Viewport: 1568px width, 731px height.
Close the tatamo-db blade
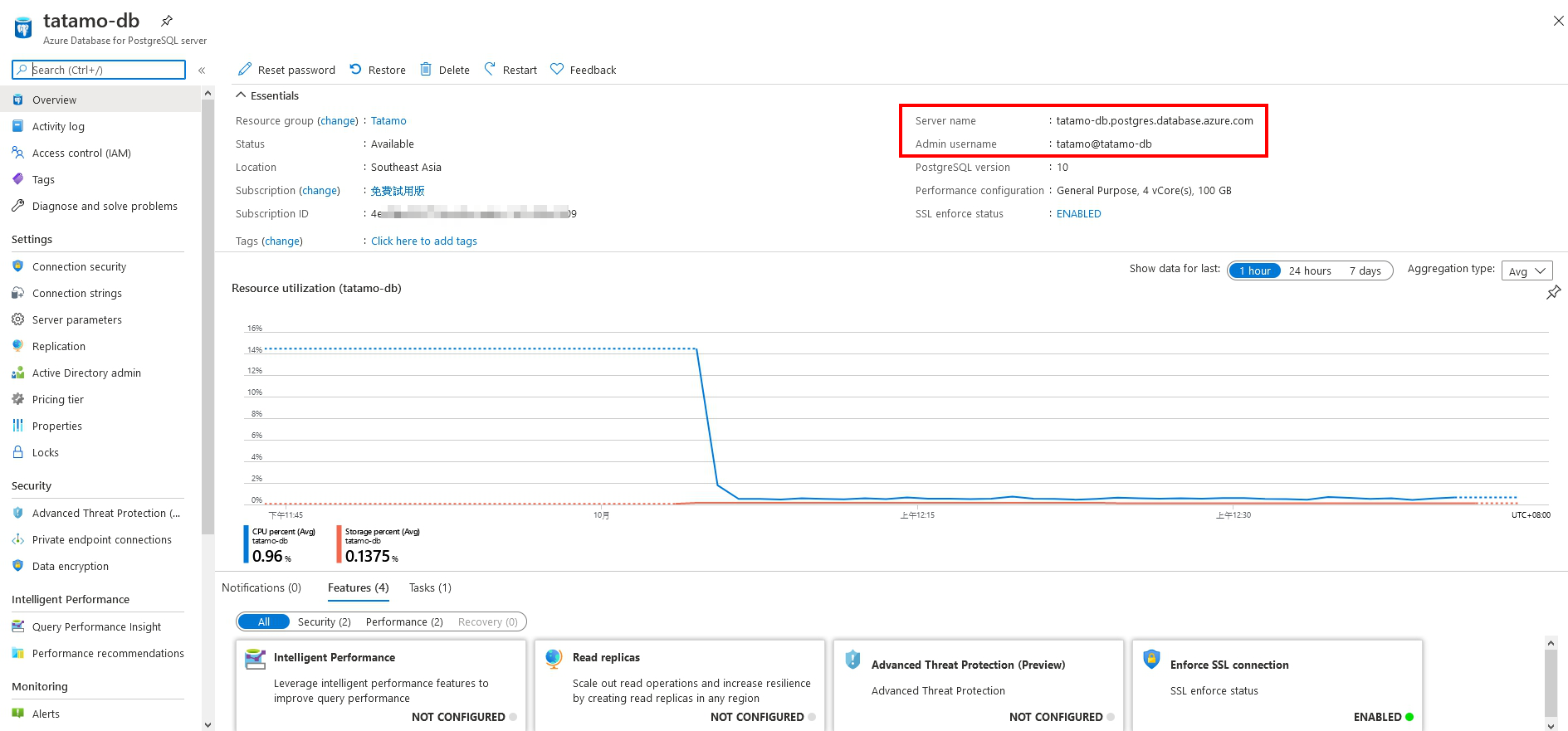coord(1558,21)
